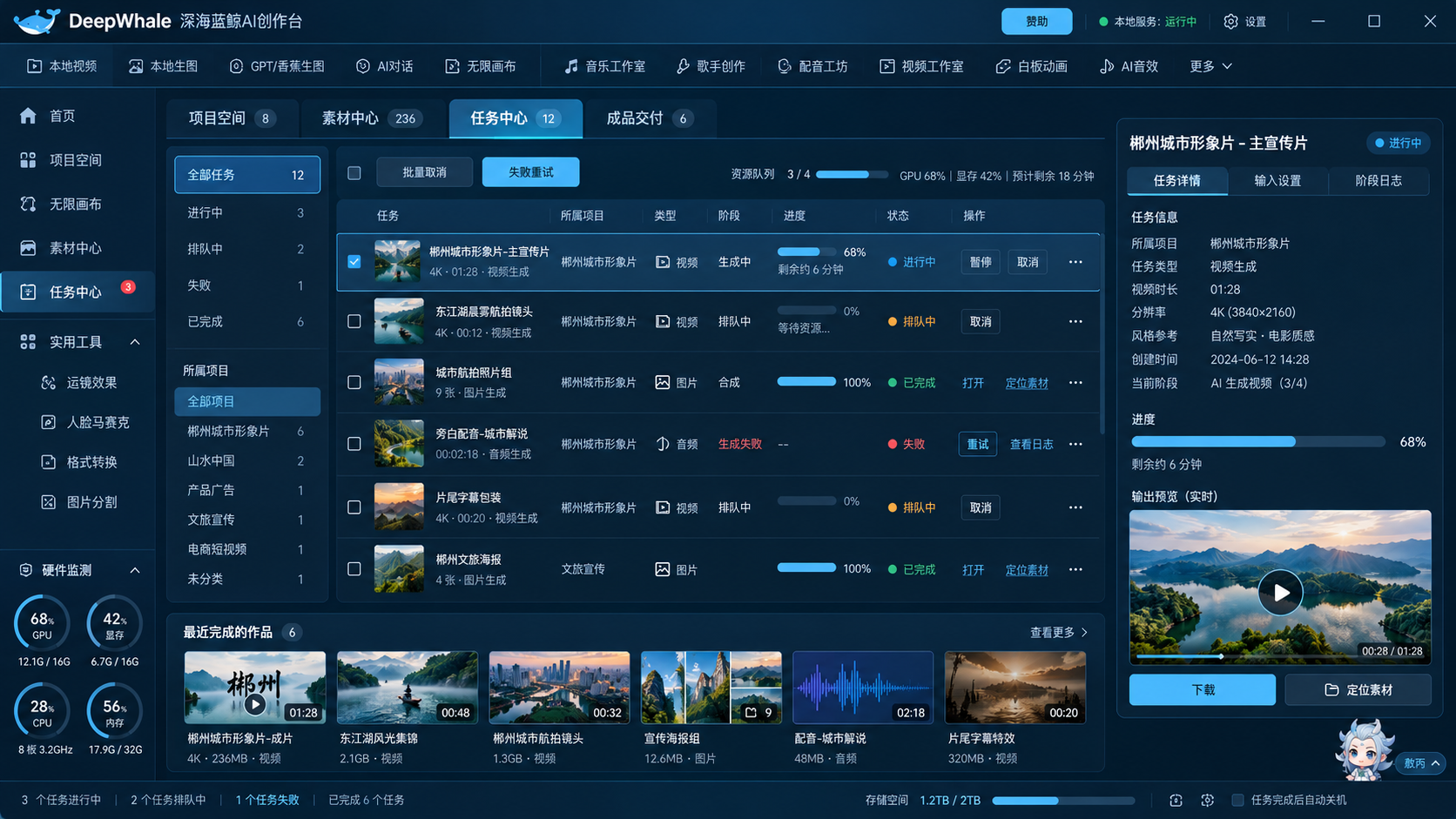Check the 旁白配音-城市解说 task checkbox
Image resolution: width=1456 pixels, height=819 pixels.
point(354,444)
